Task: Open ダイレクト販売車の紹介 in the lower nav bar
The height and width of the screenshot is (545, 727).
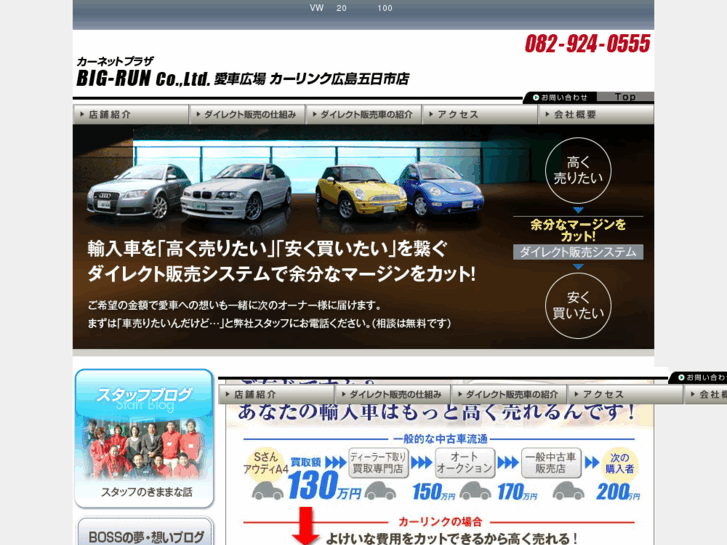Action: point(509,394)
